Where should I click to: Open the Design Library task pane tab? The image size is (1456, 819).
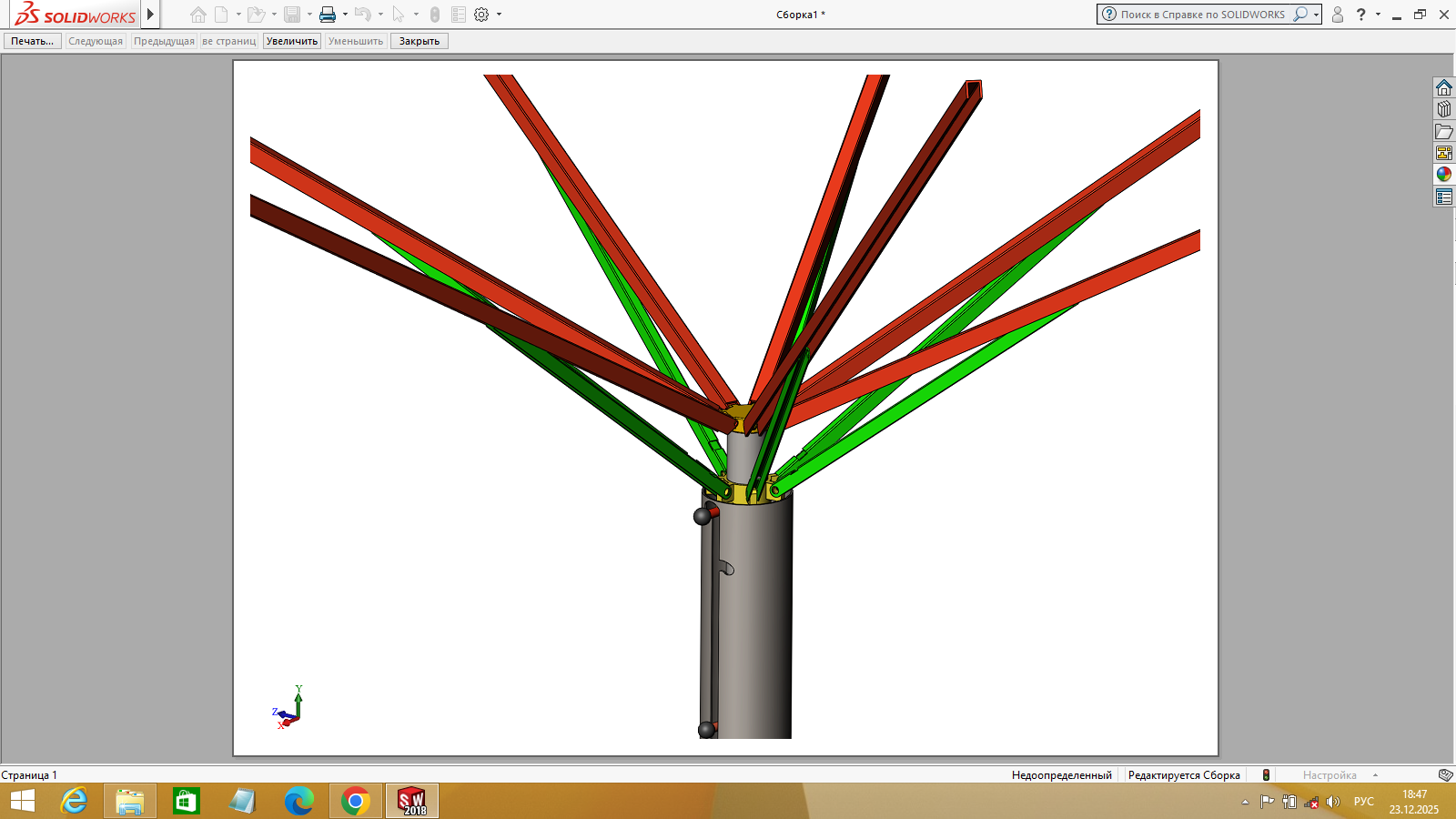1444,109
